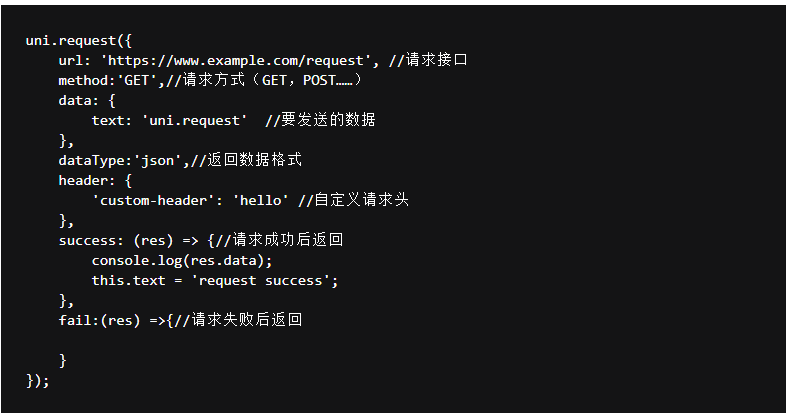Click the closing }); line
Image resolution: width=787 pixels, height=413 pixels.
pos(38,381)
